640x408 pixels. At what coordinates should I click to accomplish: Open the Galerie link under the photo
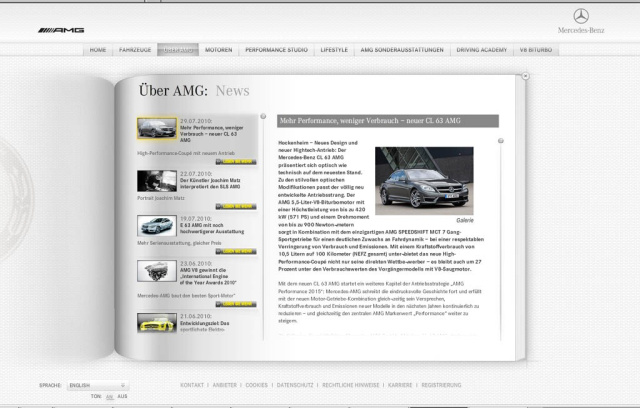click(x=465, y=220)
